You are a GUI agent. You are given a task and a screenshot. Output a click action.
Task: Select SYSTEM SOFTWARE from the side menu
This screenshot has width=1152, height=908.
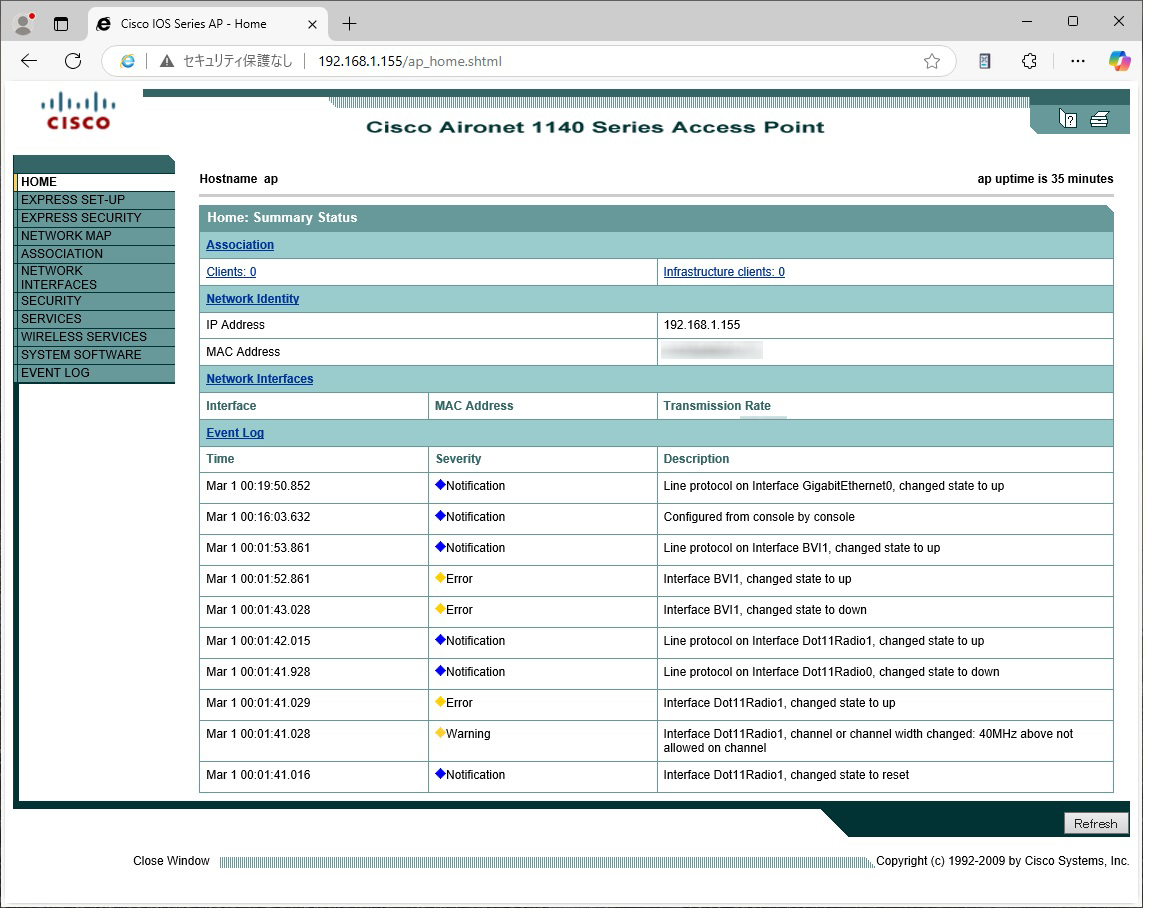(81, 355)
